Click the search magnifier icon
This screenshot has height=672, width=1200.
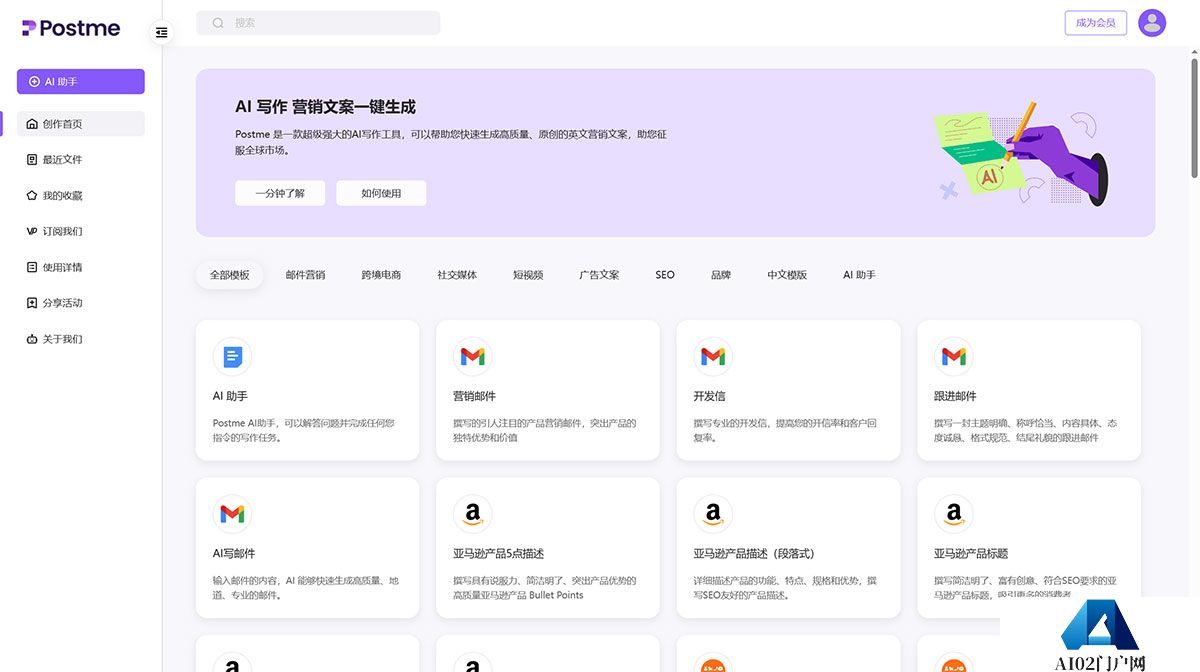[x=218, y=23]
